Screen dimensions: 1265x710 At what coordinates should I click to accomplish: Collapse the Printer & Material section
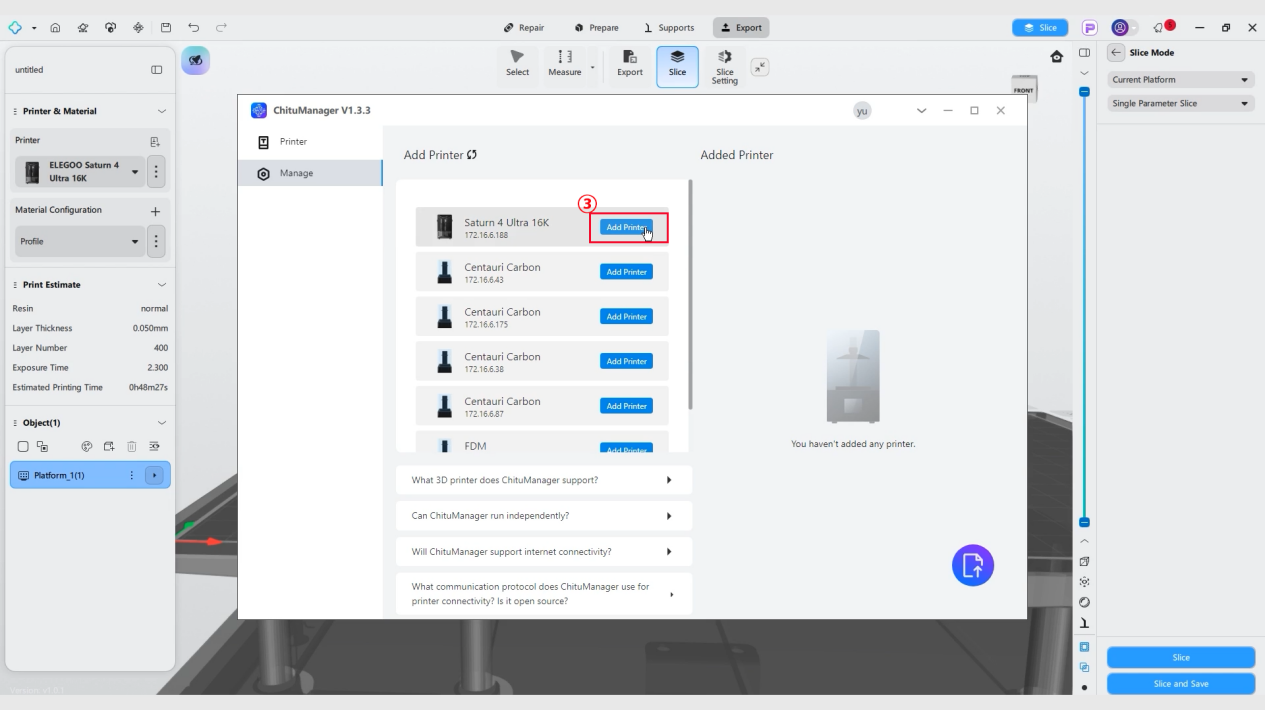point(162,111)
